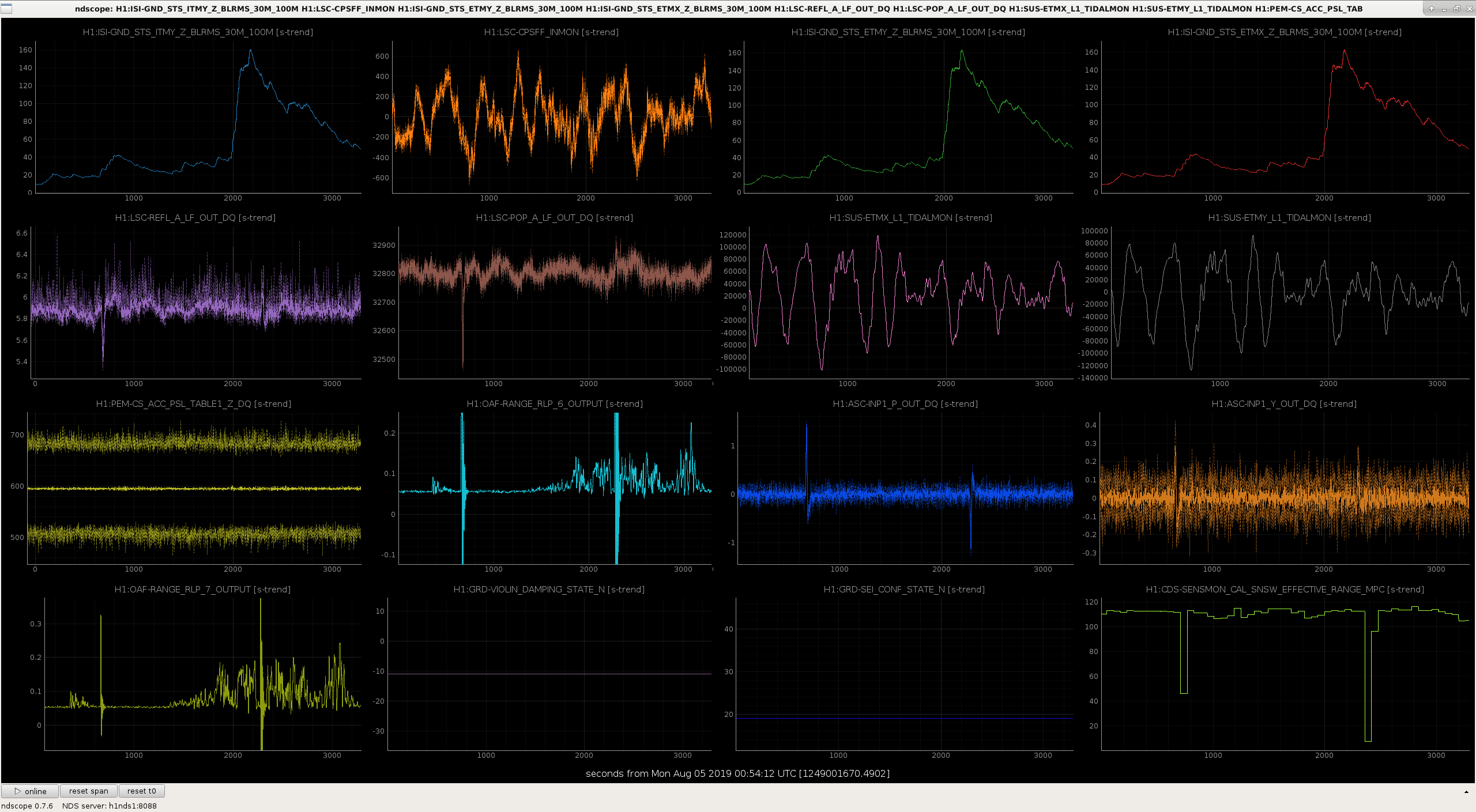
Task: Minimize the ndscope window
Action: point(1444,9)
